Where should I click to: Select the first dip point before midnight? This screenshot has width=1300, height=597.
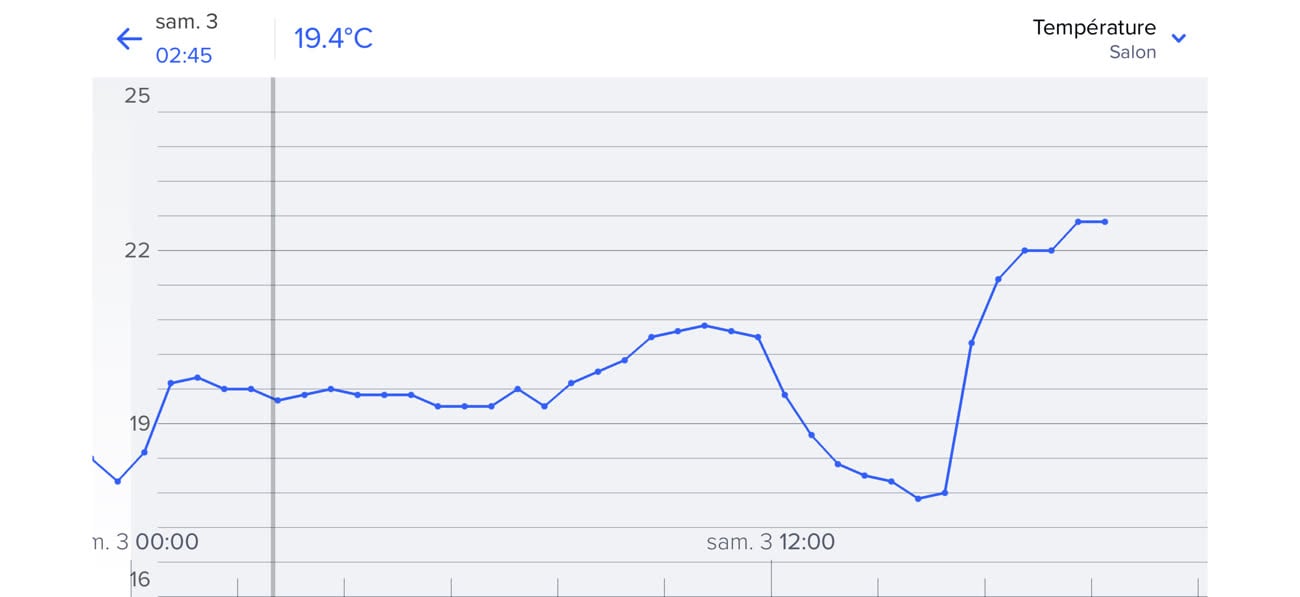pos(118,481)
